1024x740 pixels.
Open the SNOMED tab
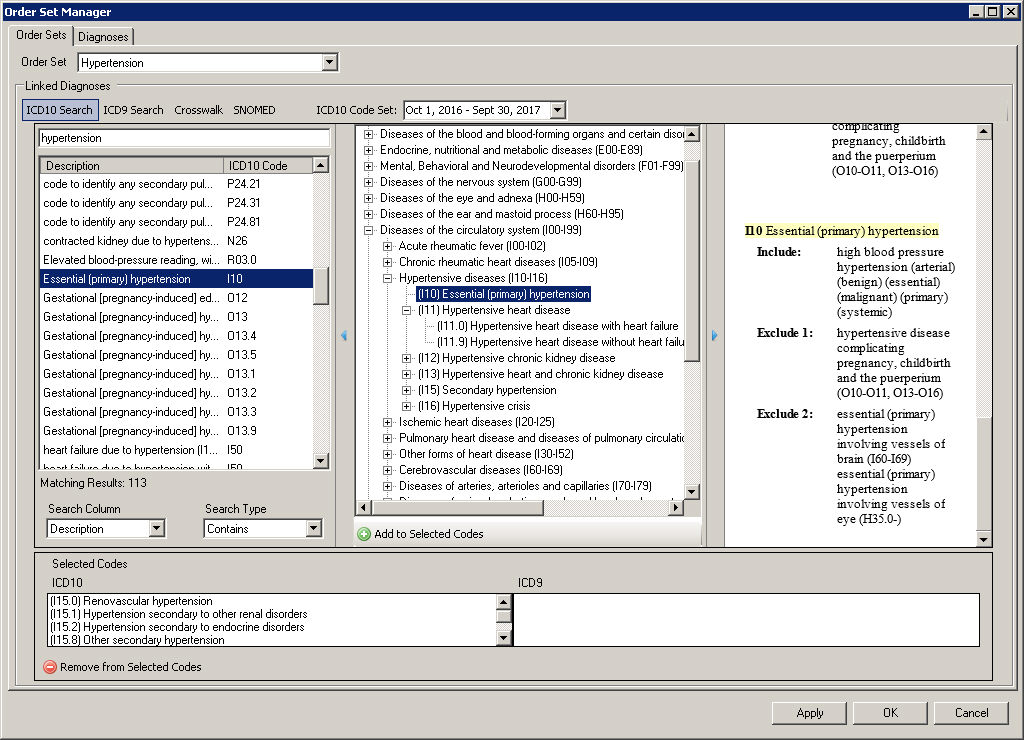[x=254, y=110]
